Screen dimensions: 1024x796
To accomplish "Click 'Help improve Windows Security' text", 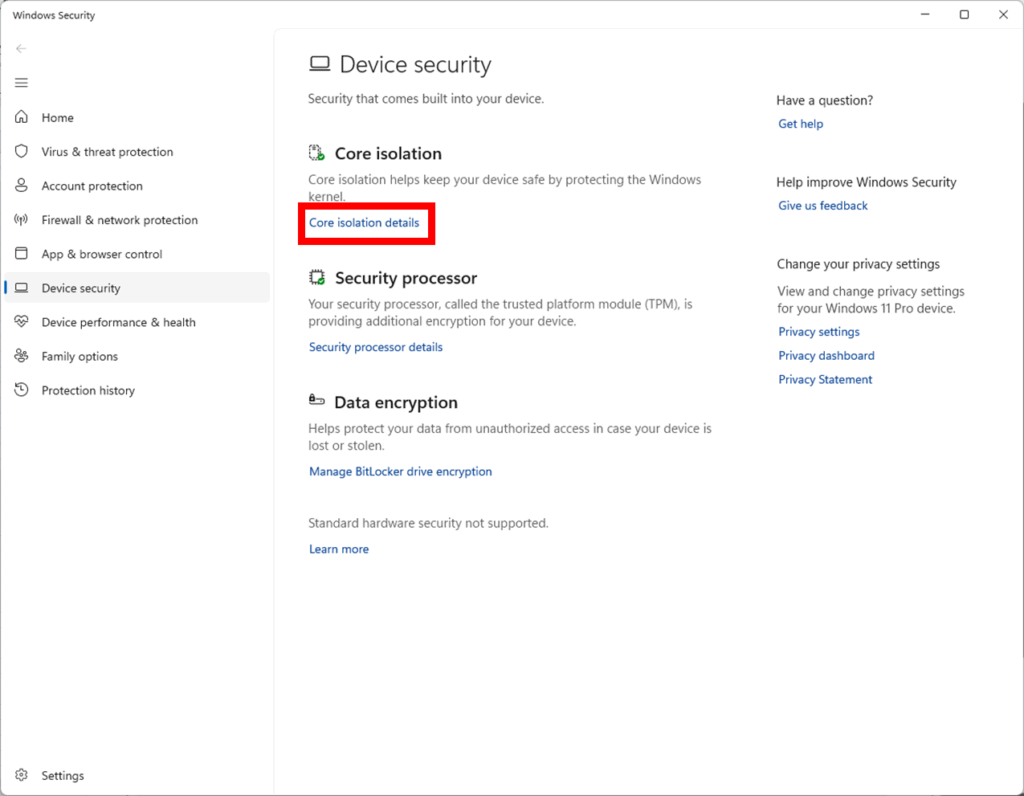I will 866,182.
